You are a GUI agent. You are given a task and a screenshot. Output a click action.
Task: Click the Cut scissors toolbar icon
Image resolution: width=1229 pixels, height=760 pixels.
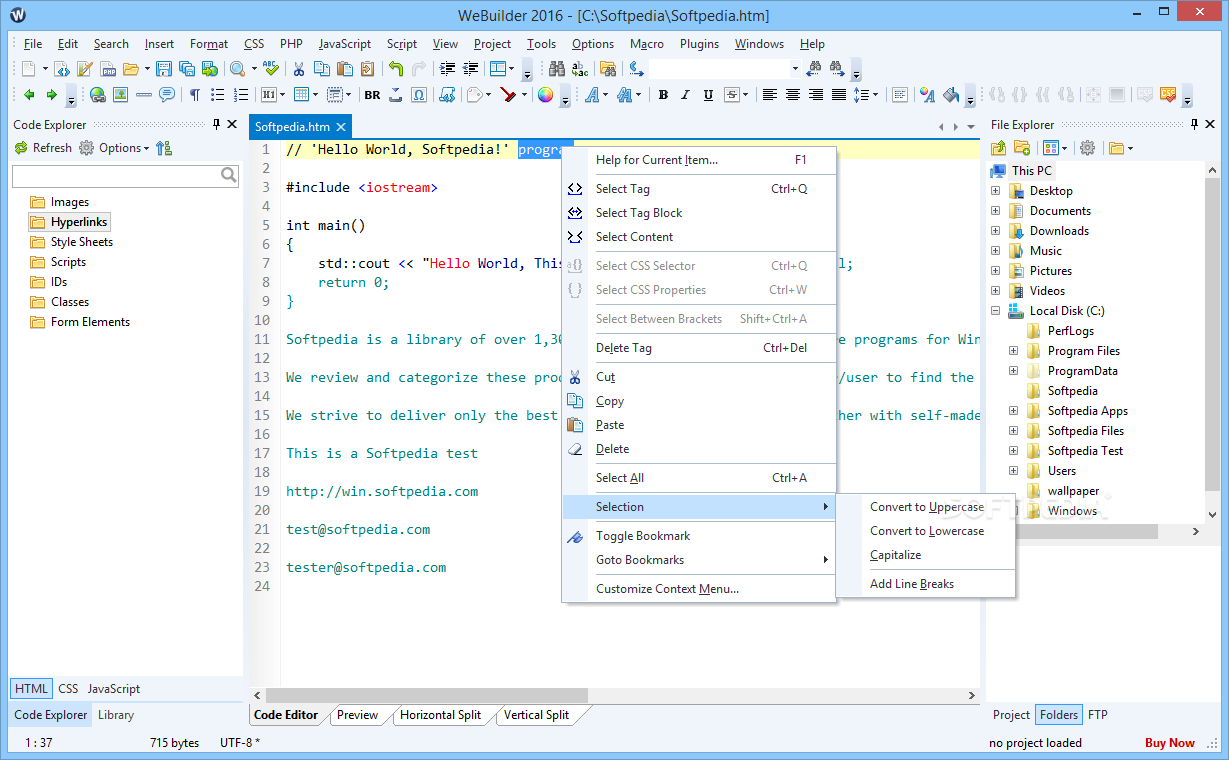click(298, 69)
